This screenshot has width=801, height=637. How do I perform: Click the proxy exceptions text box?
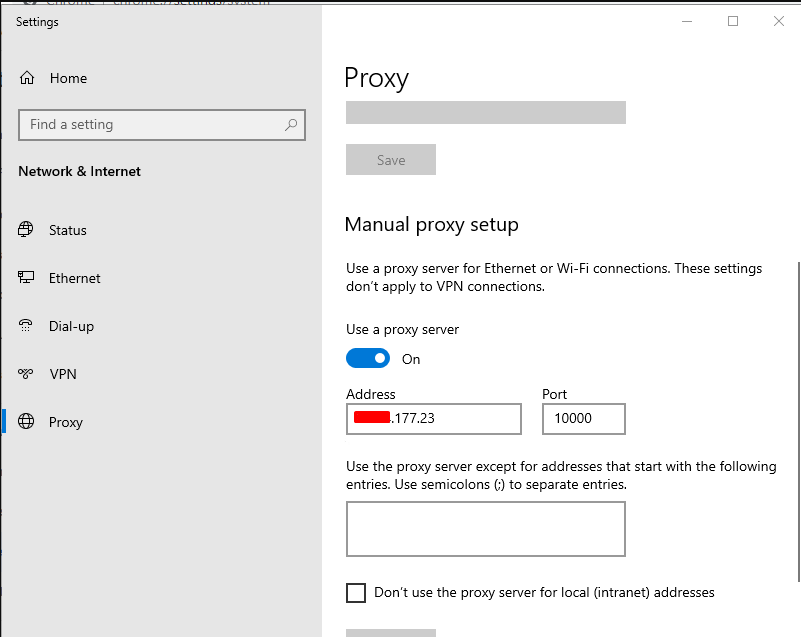486,529
